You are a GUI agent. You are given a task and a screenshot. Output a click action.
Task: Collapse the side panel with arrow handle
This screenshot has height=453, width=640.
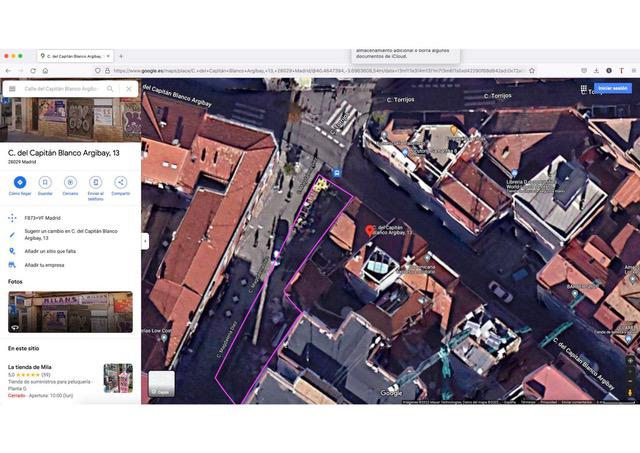(145, 241)
